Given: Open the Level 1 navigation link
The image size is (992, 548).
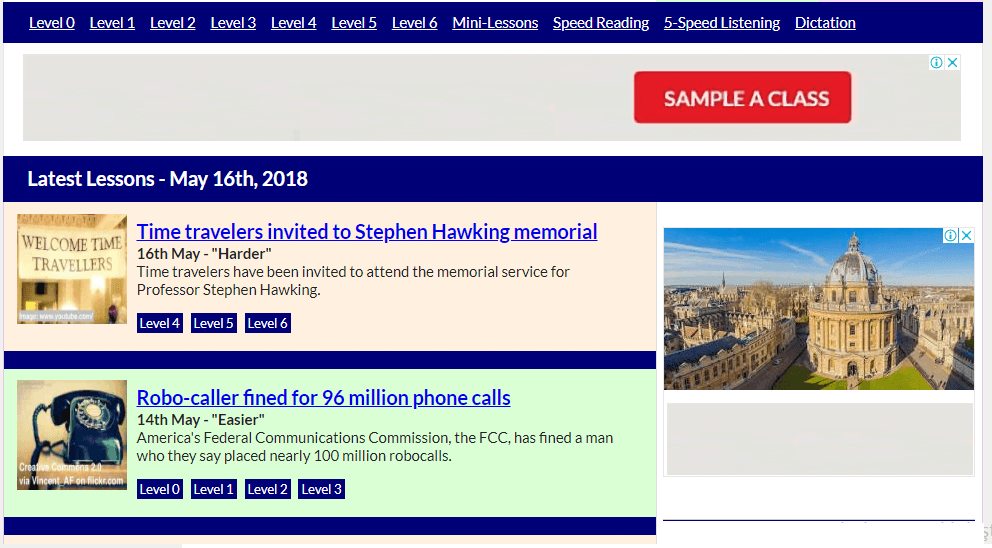Looking at the screenshot, I should 112,23.
